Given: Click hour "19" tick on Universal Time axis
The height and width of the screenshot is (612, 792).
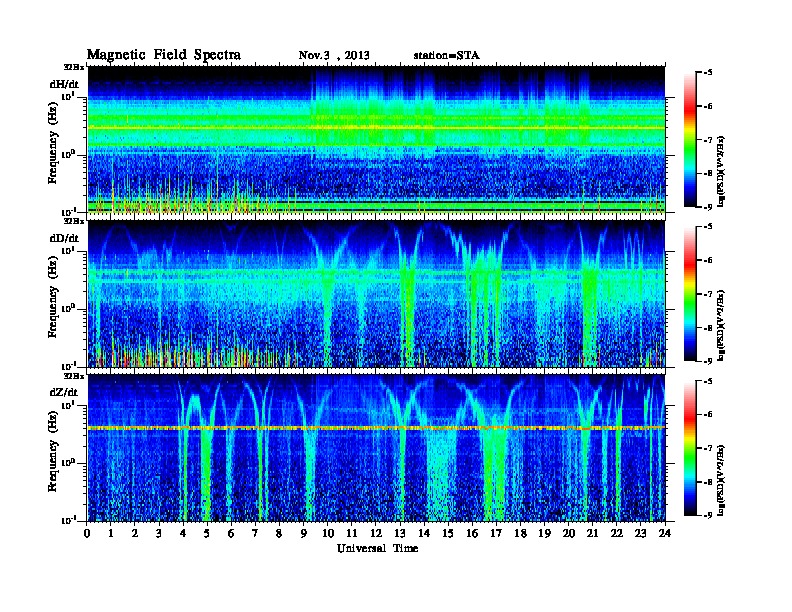Looking at the screenshot, I should tap(544, 534).
